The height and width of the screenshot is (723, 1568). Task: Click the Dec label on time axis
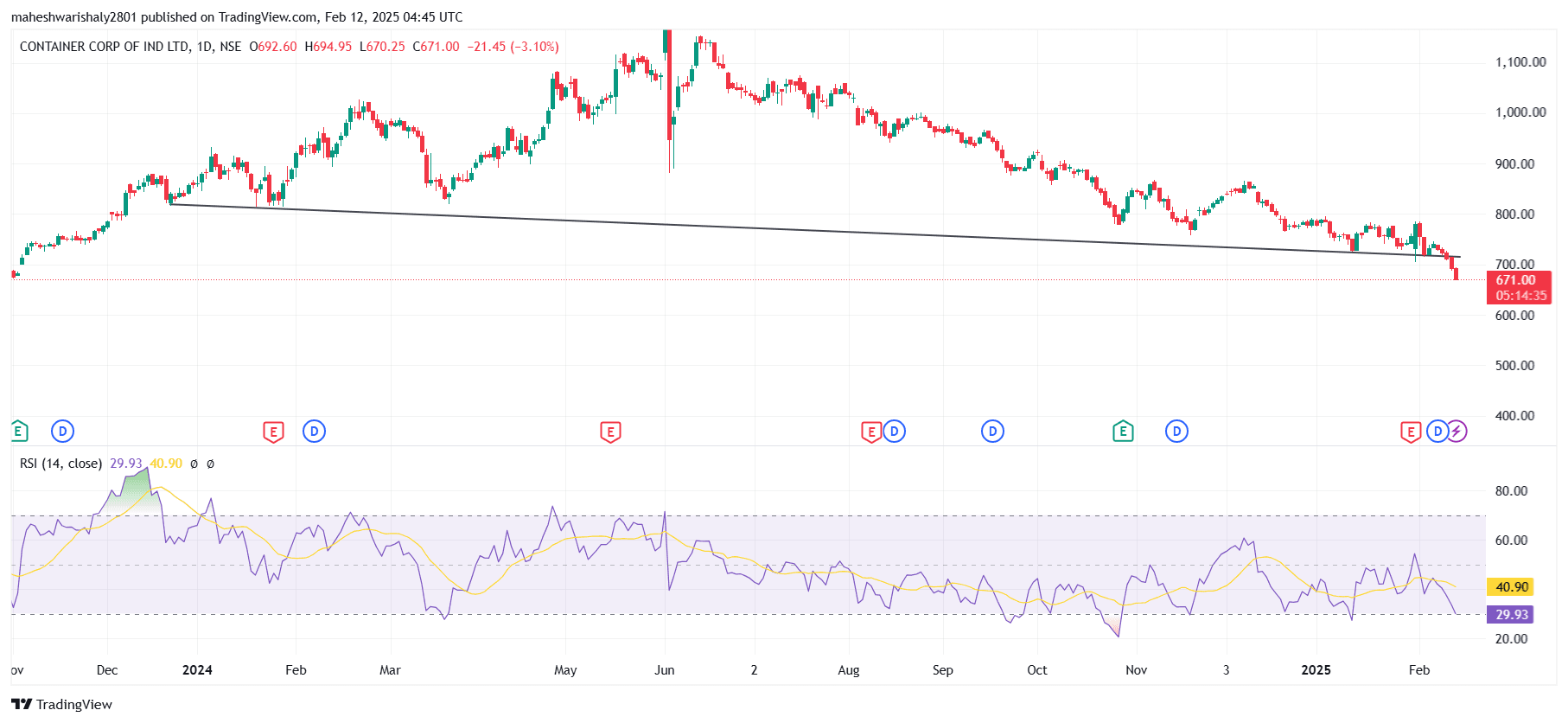click(107, 670)
